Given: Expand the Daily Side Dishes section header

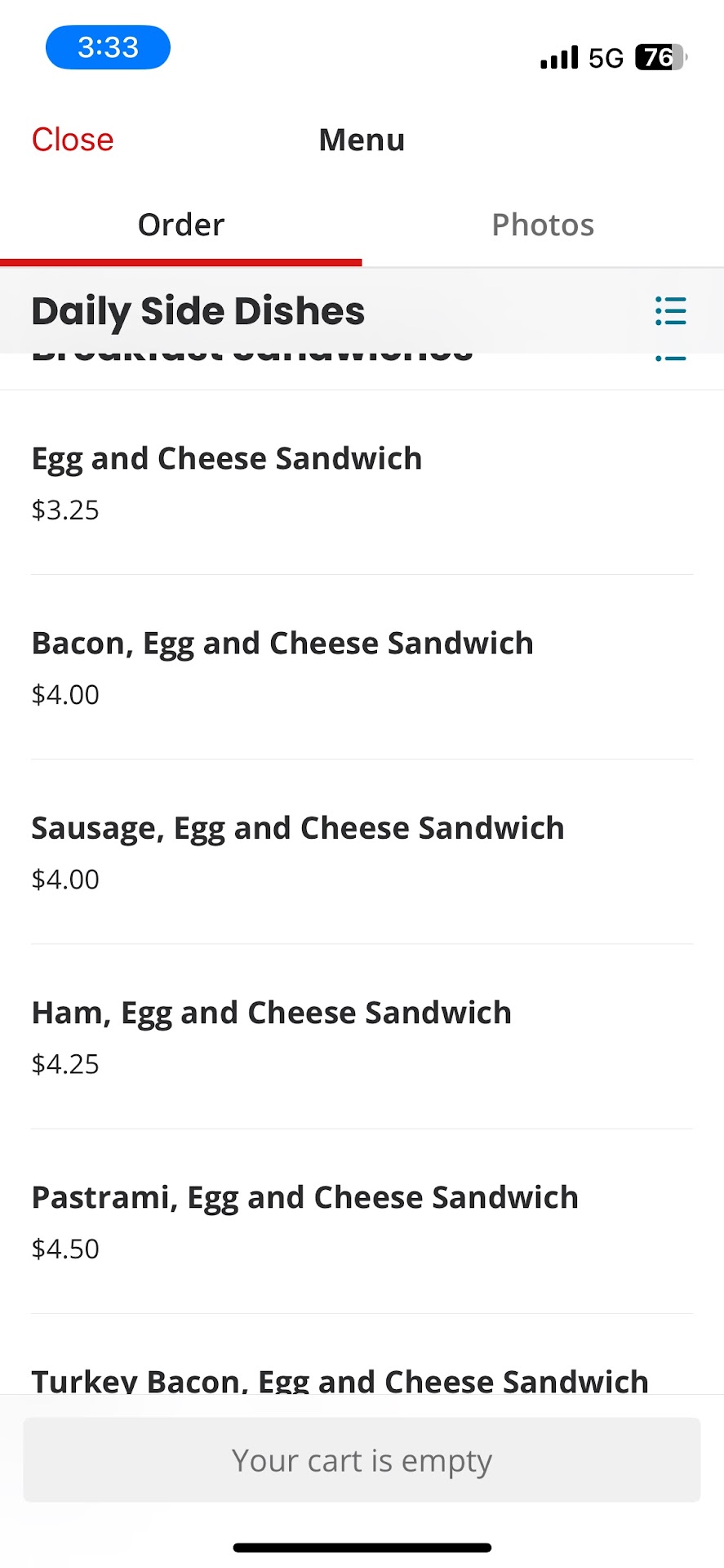Looking at the screenshot, I should click(198, 311).
